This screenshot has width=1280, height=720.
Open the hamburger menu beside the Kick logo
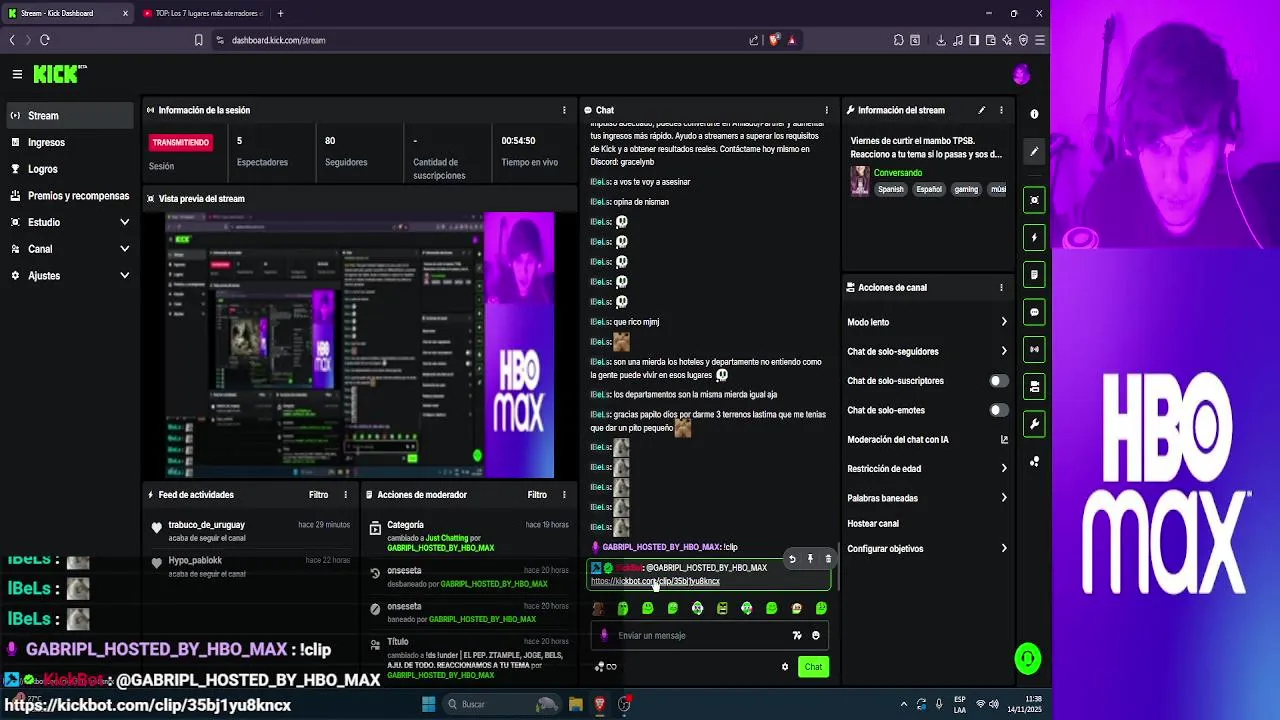click(x=17, y=74)
